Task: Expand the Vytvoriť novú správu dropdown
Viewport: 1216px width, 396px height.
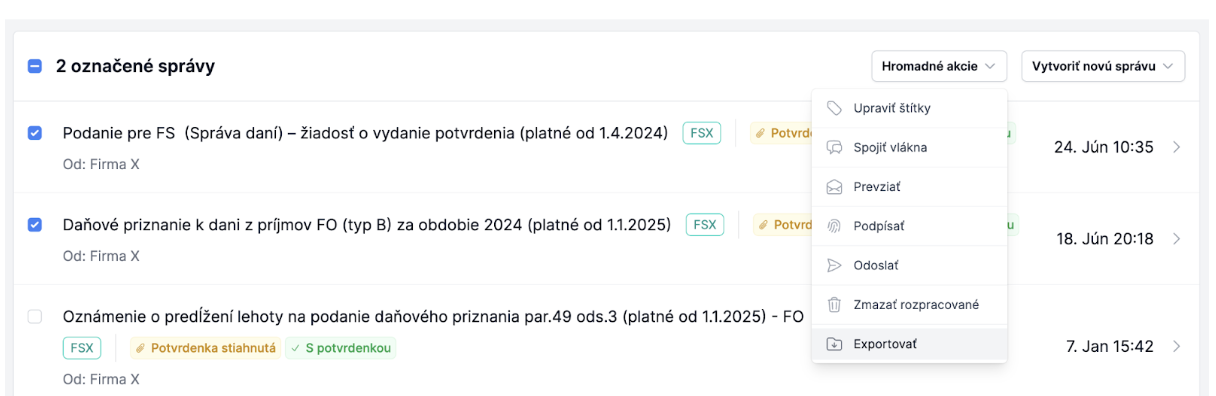Action: [x=1103, y=66]
